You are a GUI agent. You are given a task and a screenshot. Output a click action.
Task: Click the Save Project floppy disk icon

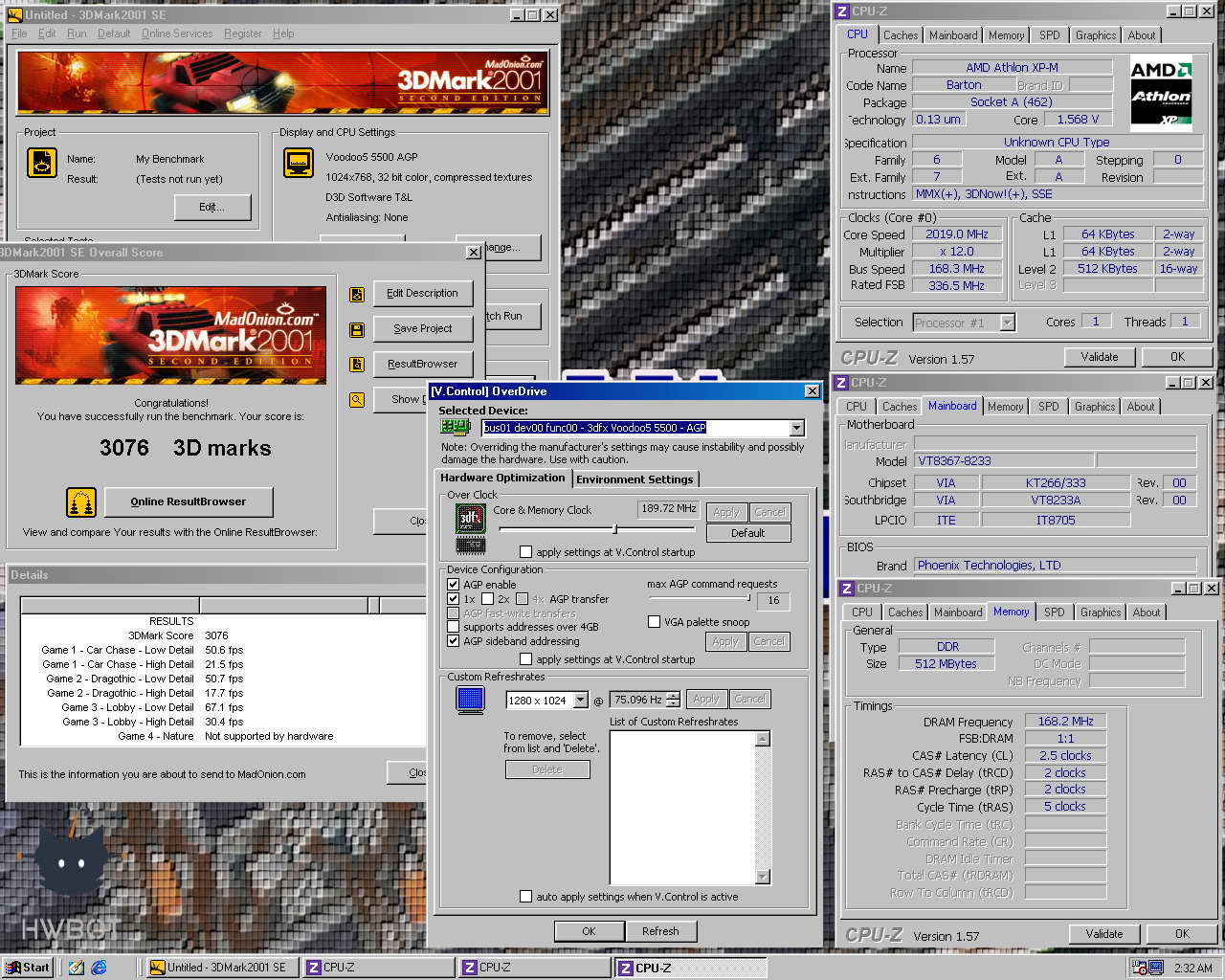pyautogui.click(x=357, y=329)
